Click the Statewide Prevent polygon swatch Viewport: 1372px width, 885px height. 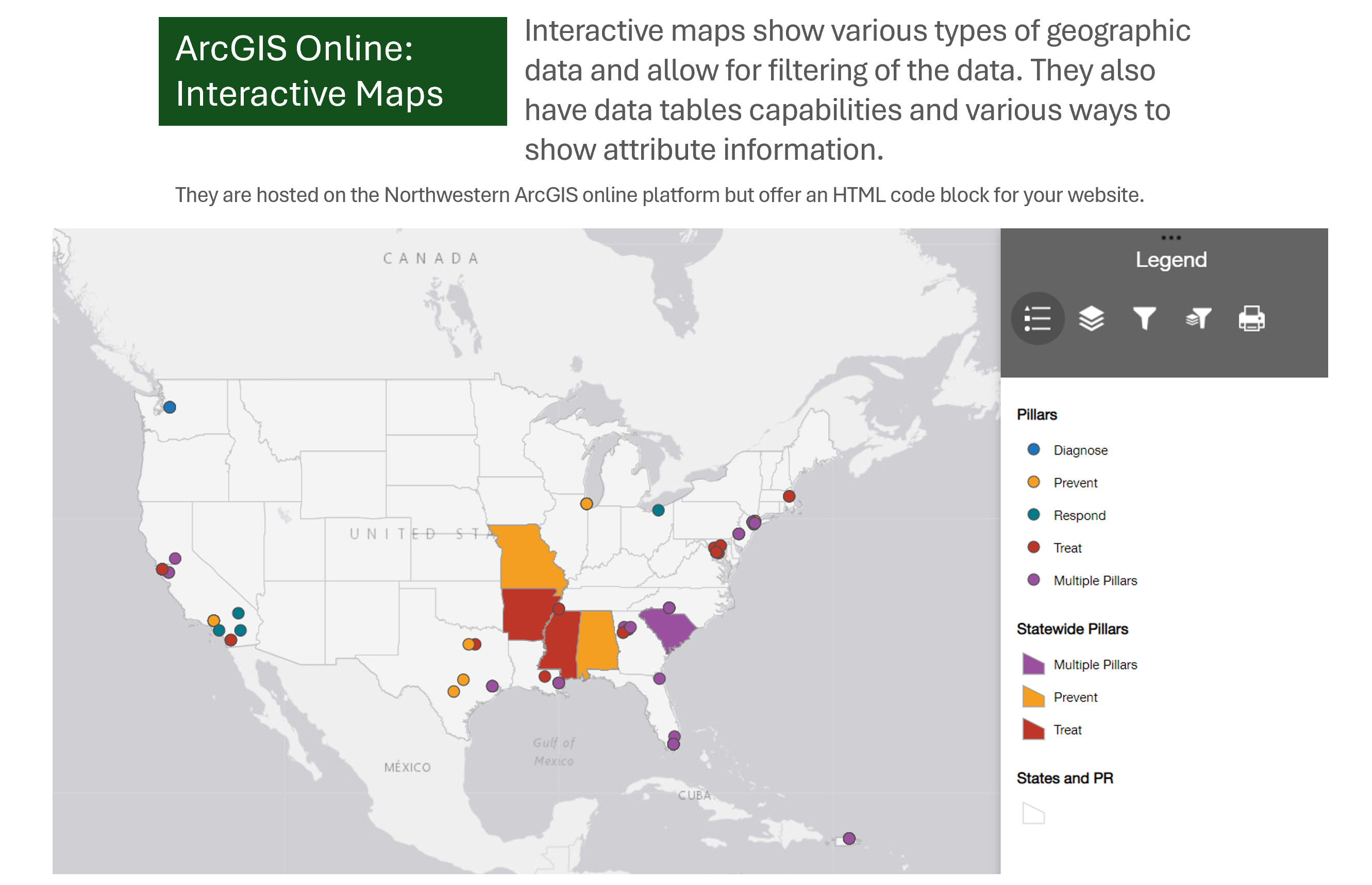point(1033,696)
